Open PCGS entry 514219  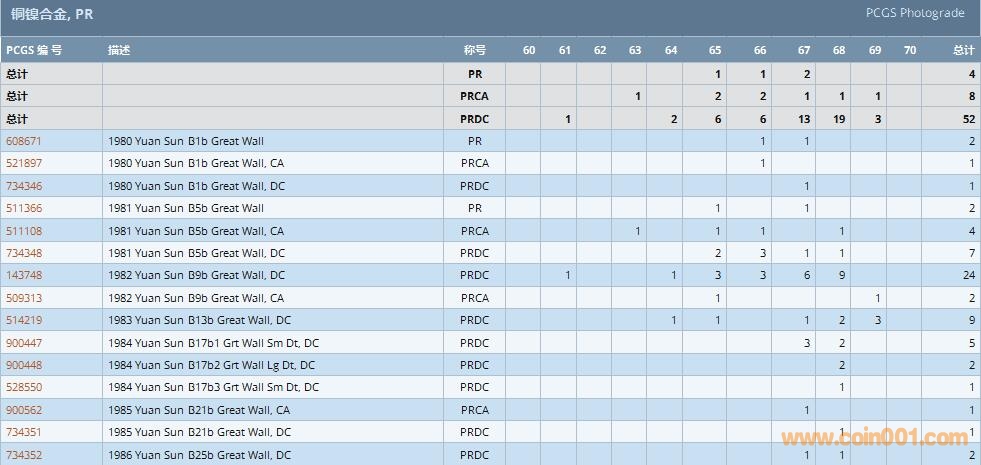24,320
